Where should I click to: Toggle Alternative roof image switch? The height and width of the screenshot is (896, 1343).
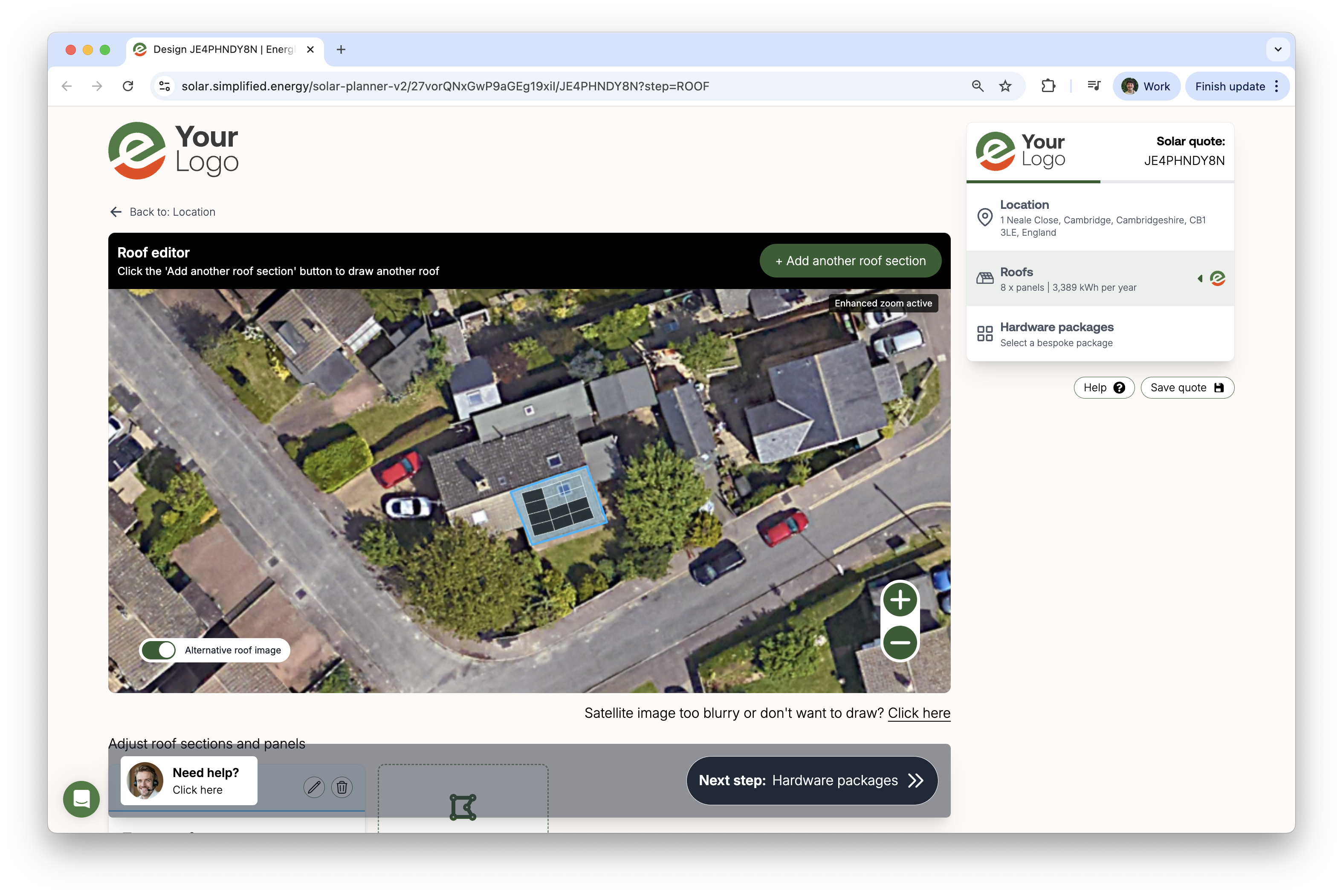[x=159, y=650]
